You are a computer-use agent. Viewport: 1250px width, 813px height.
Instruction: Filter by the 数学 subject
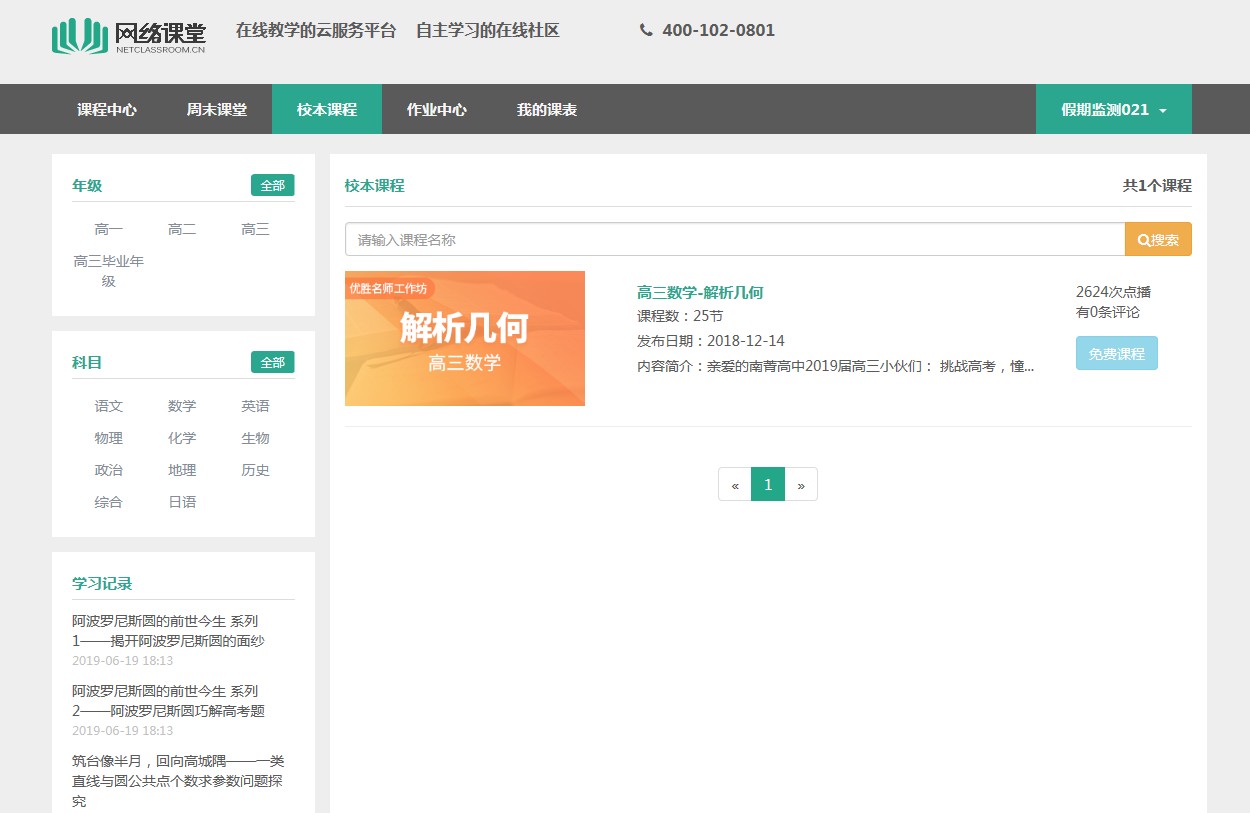coord(182,406)
